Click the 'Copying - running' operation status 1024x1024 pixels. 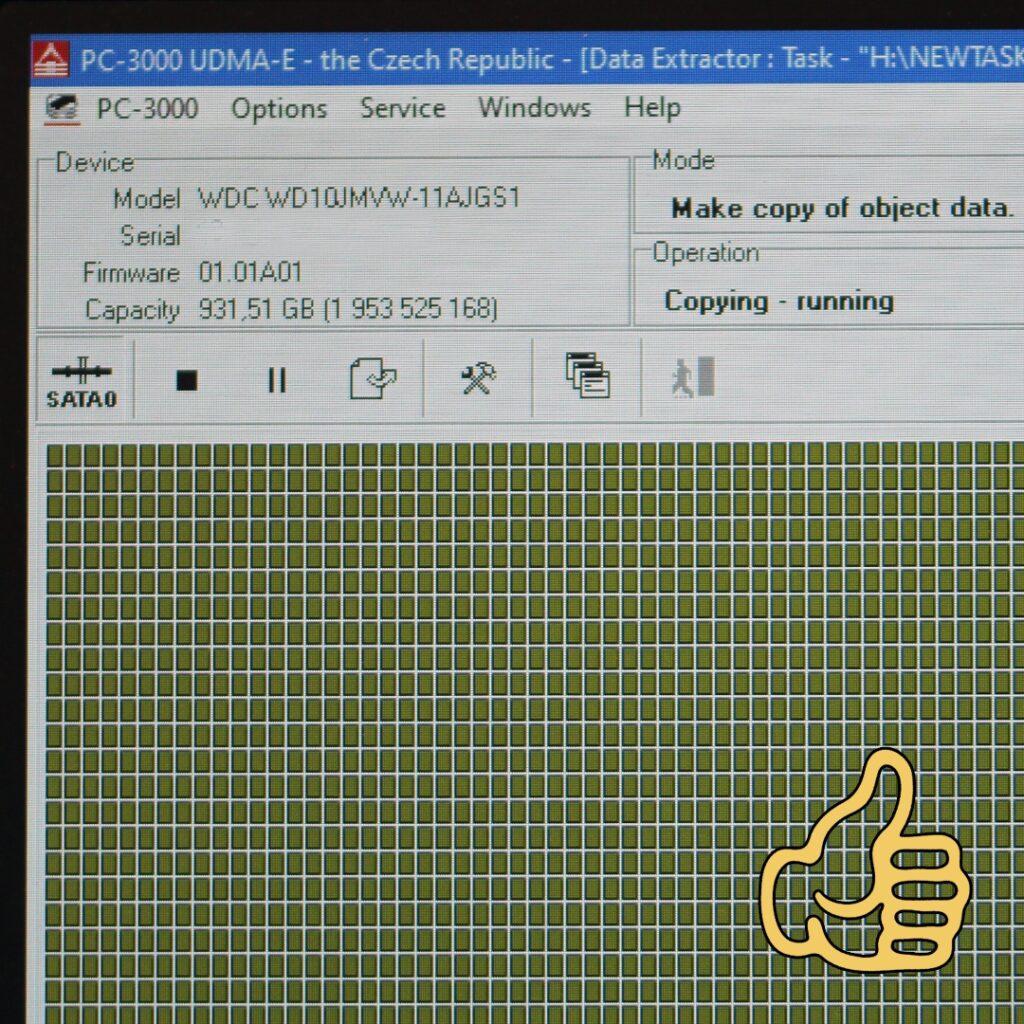[778, 301]
